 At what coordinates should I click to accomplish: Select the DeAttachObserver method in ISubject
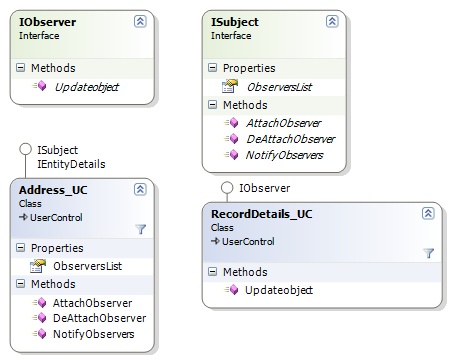click(291, 139)
